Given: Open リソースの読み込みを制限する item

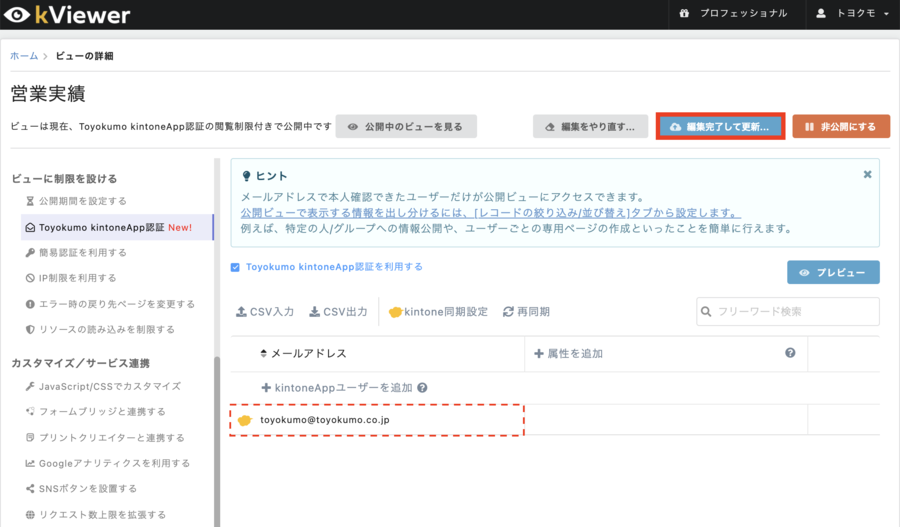Looking at the screenshot, I should [x=107, y=330].
